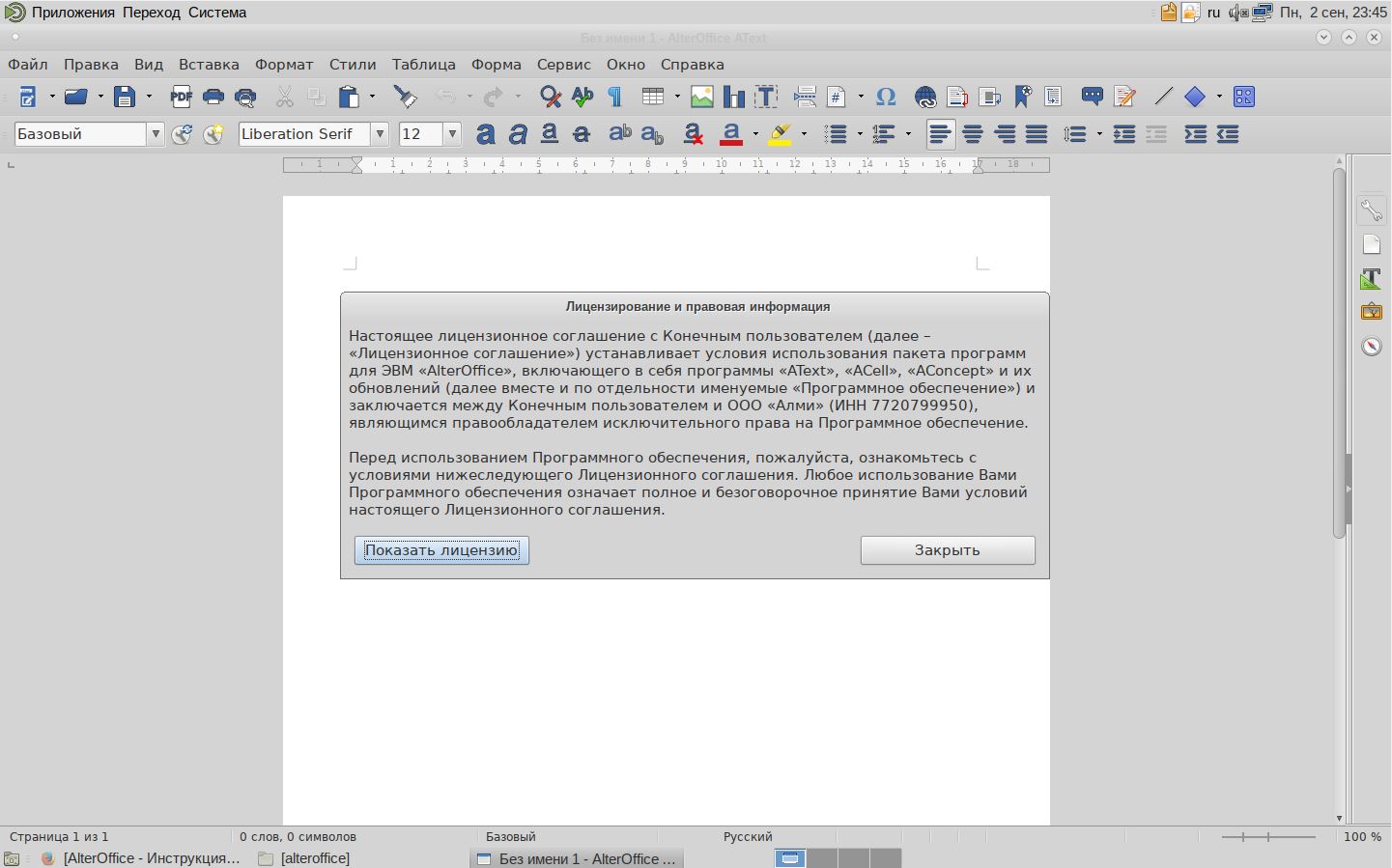
Task: Paste from the clipboard icon
Action: click(349, 97)
